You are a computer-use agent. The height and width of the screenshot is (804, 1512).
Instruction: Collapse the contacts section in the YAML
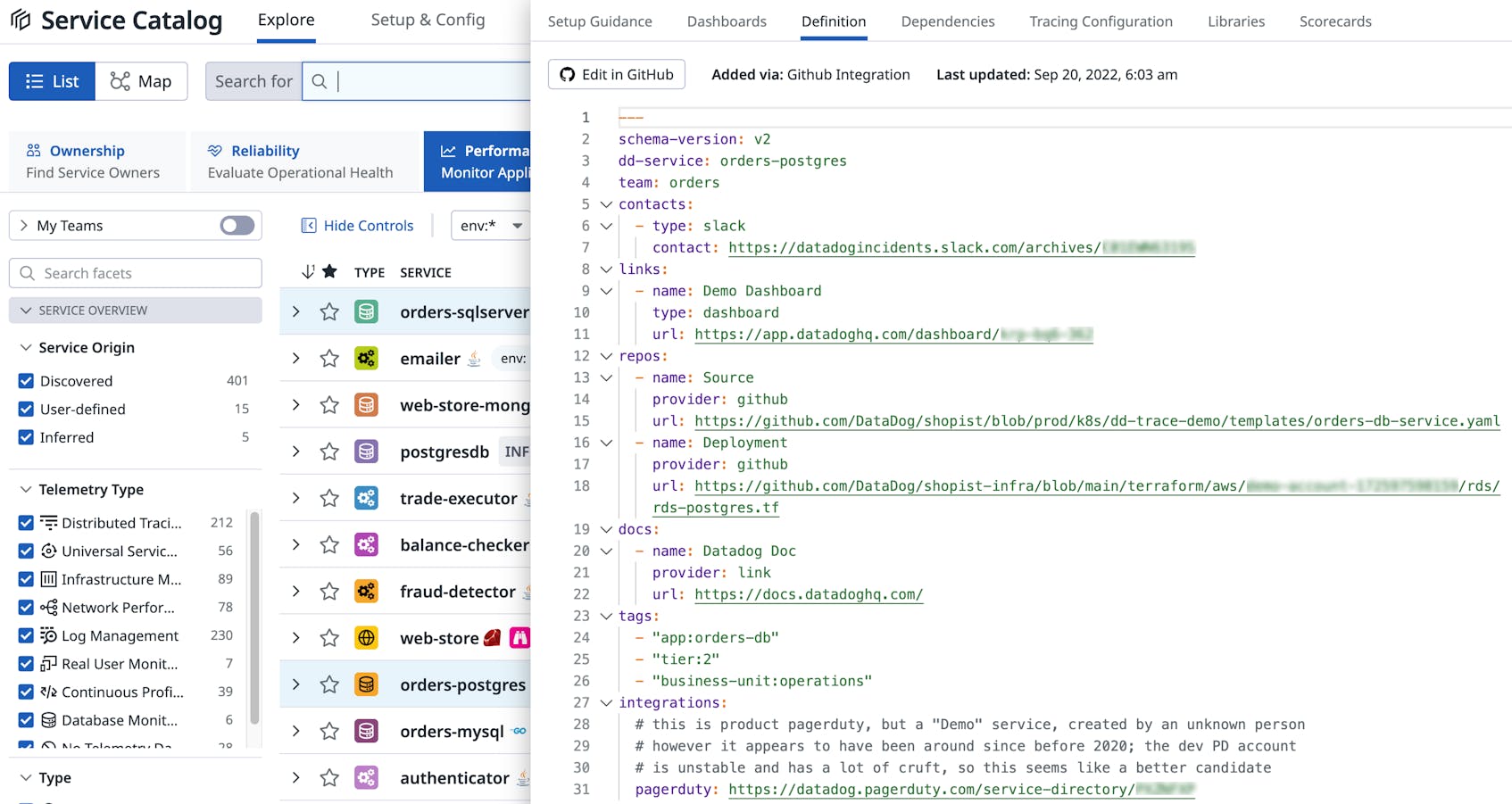(605, 203)
